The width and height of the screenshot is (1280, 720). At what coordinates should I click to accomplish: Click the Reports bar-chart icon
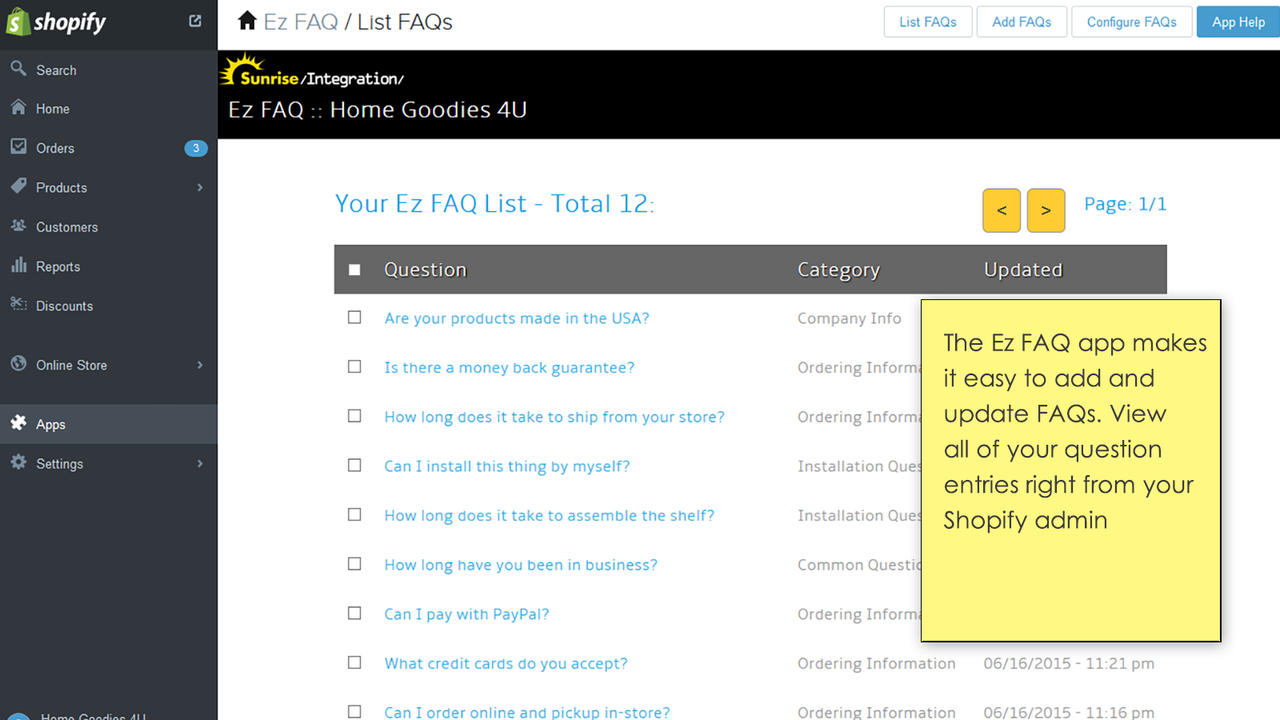coord(18,266)
